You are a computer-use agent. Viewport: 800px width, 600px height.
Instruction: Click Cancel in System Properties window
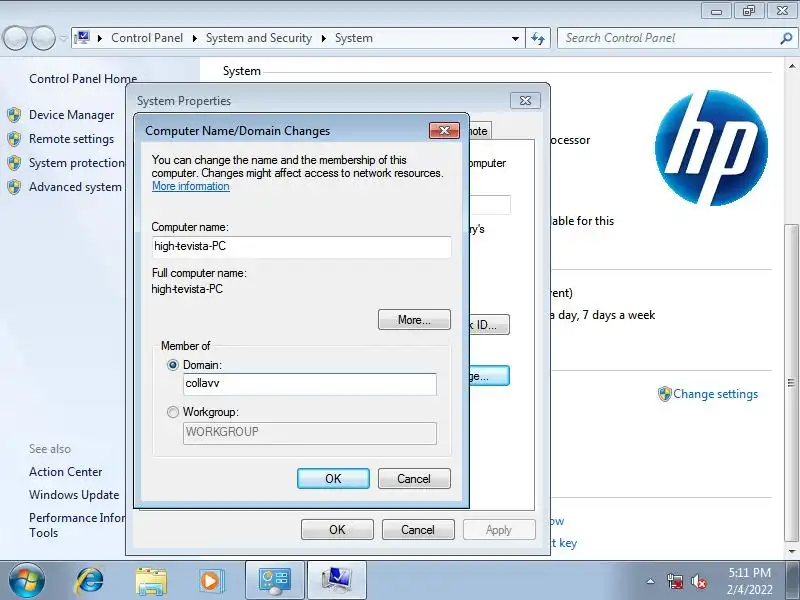click(418, 530)
